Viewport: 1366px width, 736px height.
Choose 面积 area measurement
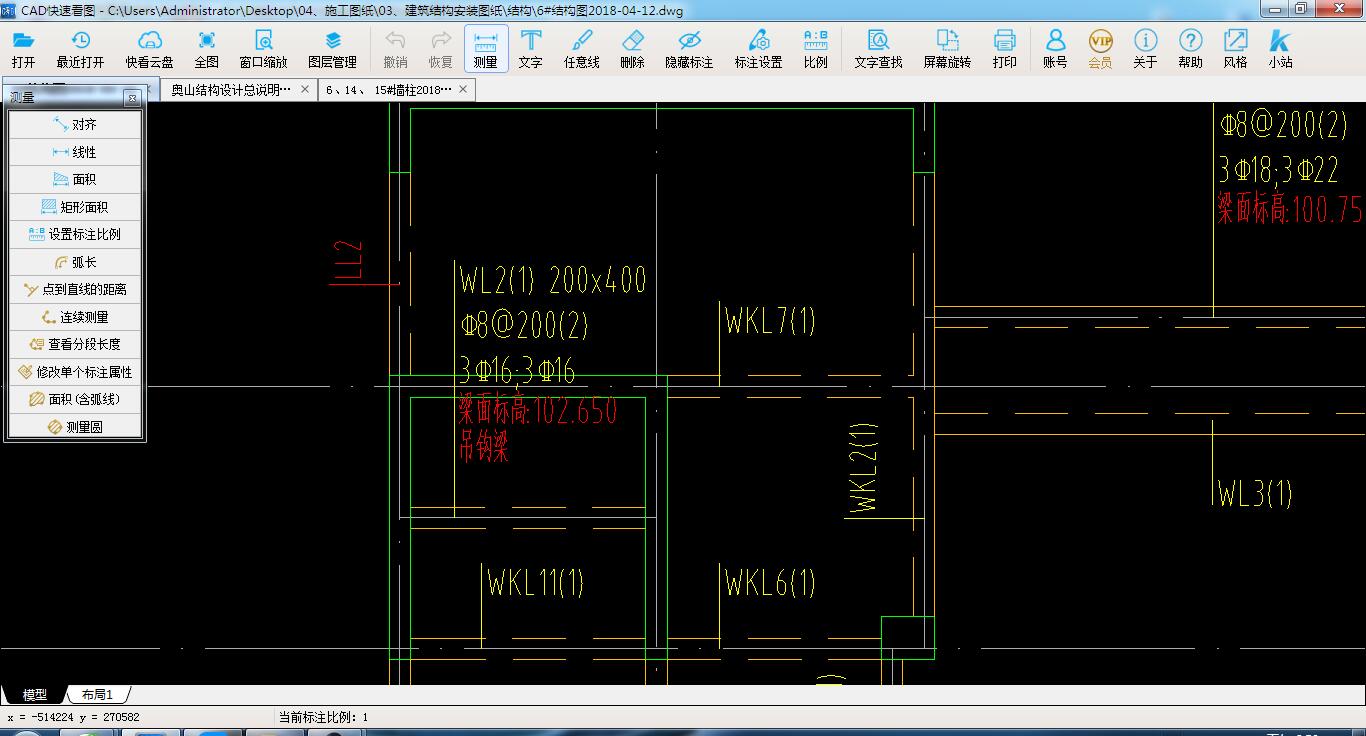coord(75,180)
